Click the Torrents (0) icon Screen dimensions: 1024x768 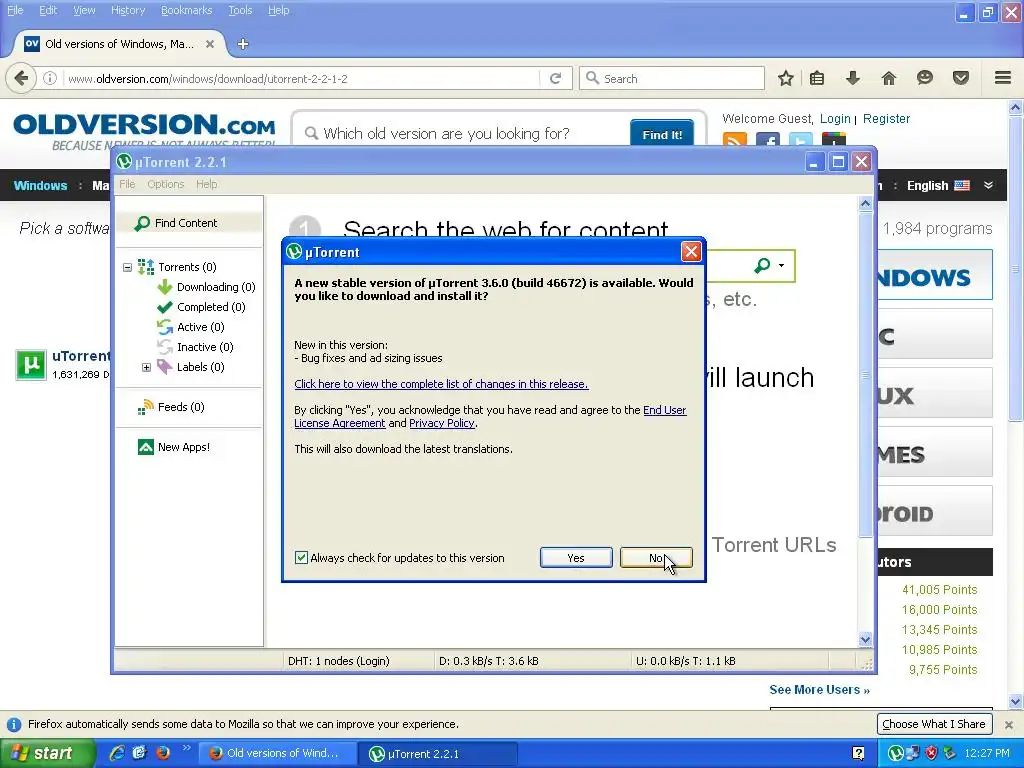coord(146,266)
